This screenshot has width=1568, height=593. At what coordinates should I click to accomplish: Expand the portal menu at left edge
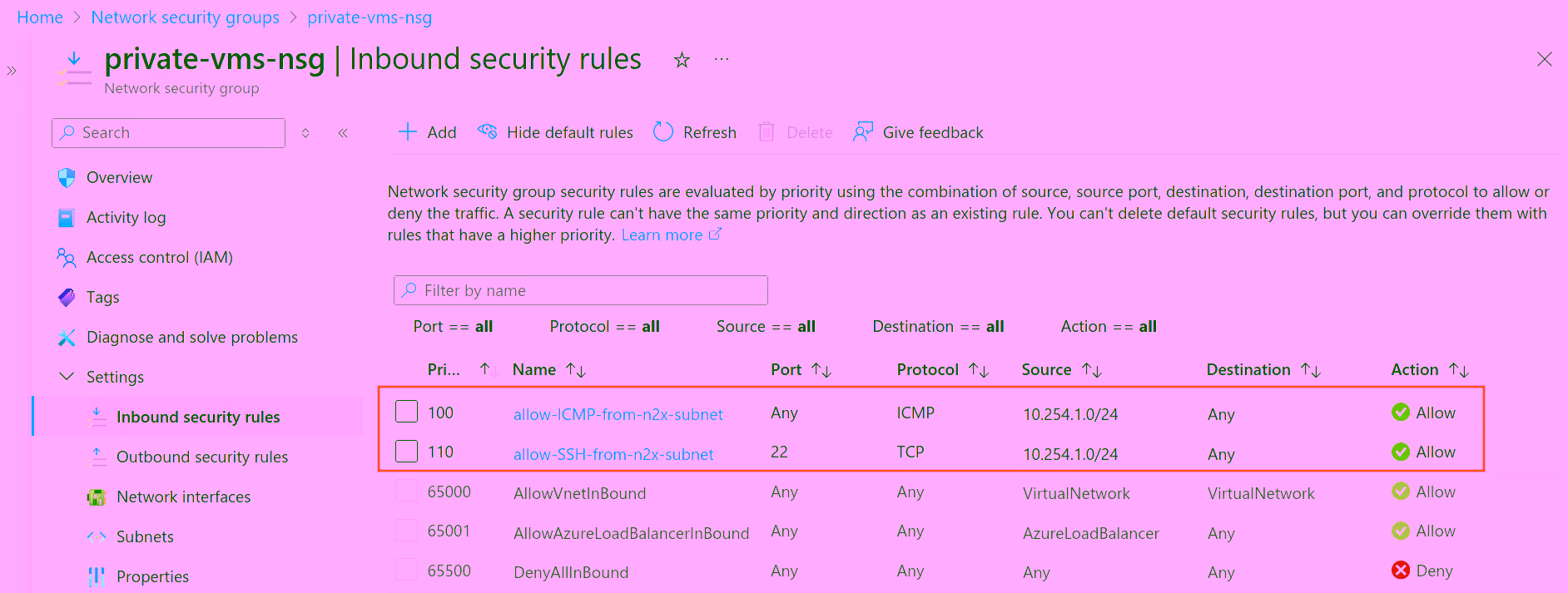pos(12,71)
